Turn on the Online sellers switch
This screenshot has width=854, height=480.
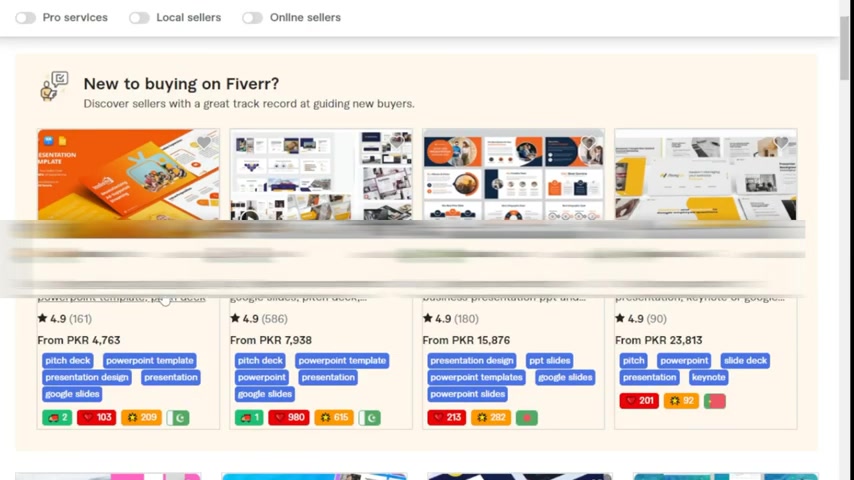coord(252,18)
